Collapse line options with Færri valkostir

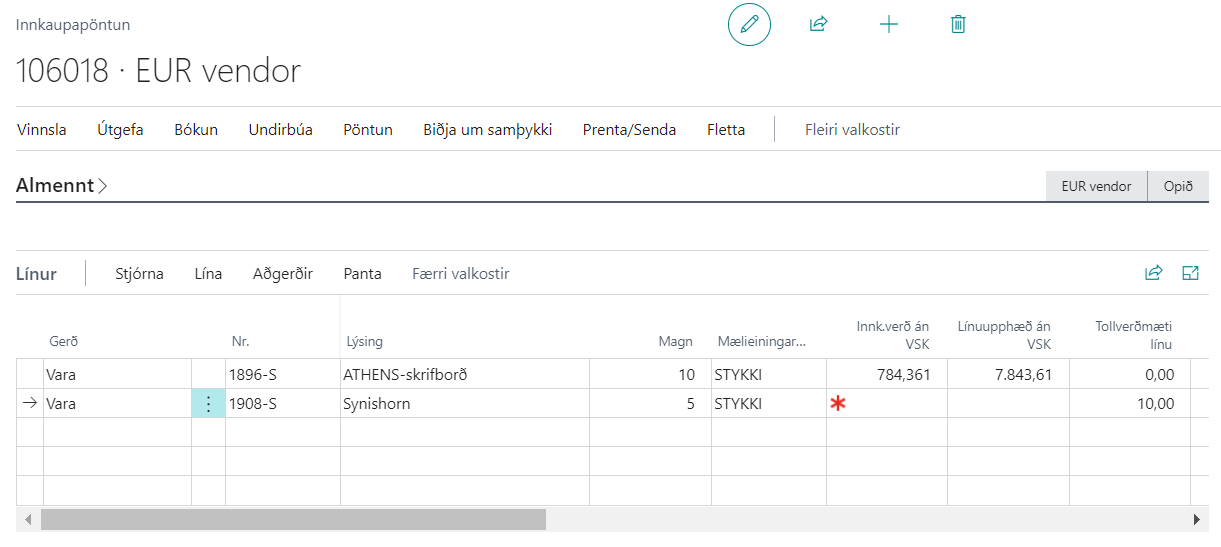460,274
